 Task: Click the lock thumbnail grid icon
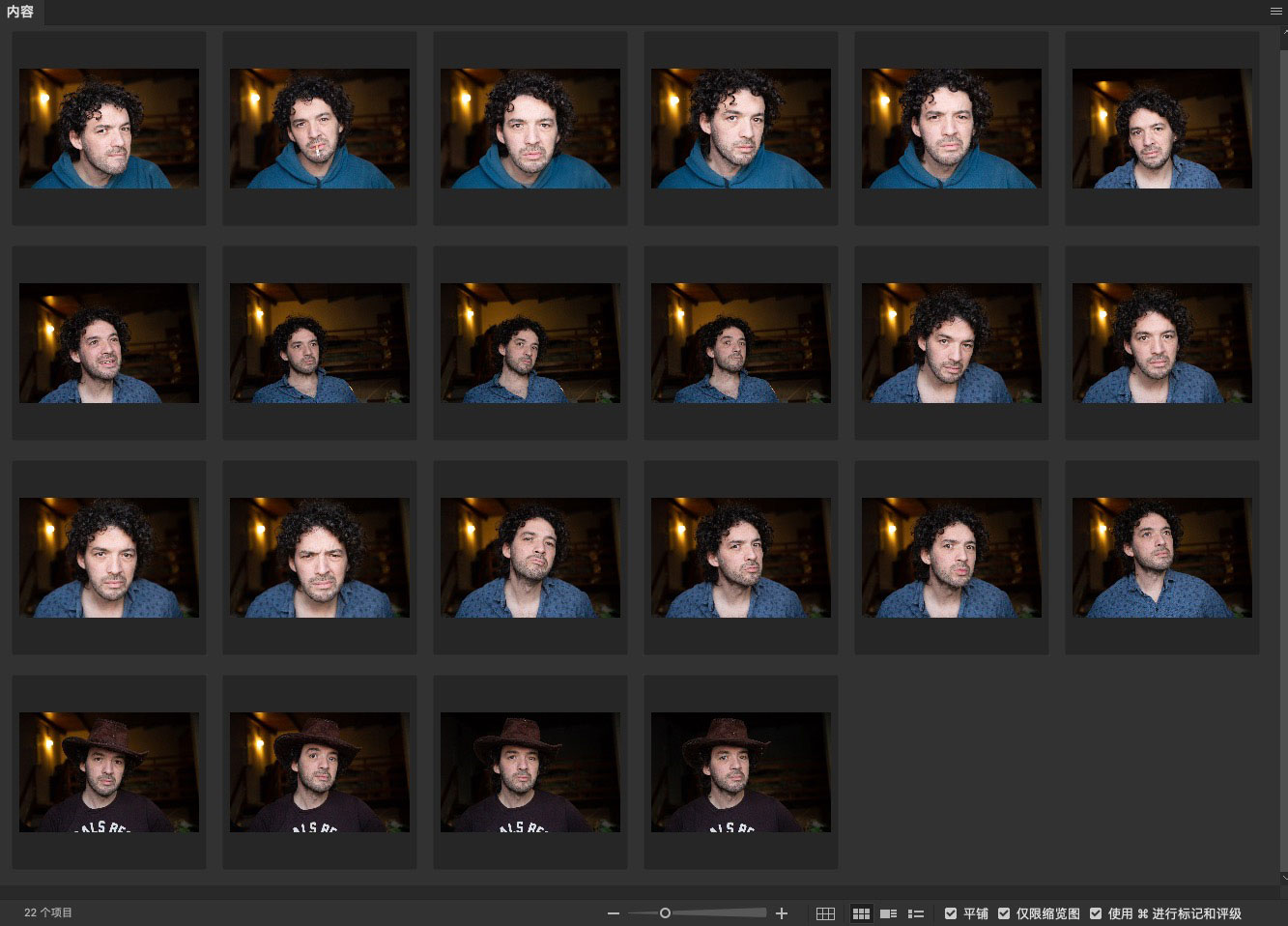click(x=825, y=913)
